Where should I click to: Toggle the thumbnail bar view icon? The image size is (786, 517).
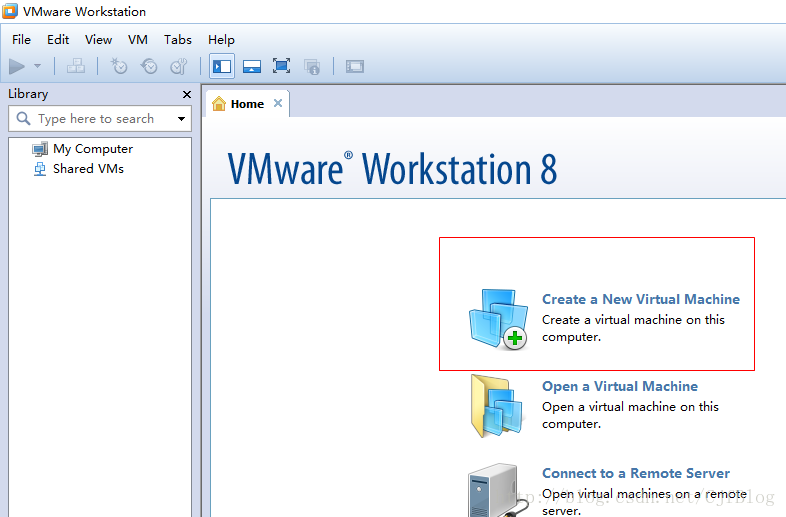pos(252,66)
